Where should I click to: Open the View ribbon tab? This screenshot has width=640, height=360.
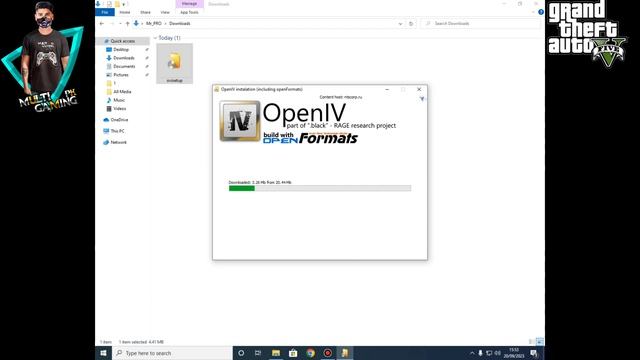pyautogui.click(x=165, y=12)
